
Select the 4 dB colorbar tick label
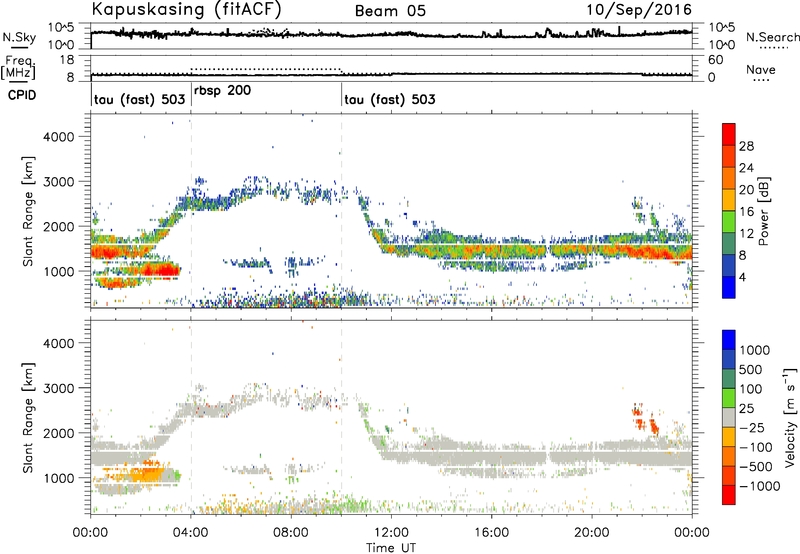tap(742, 277)
